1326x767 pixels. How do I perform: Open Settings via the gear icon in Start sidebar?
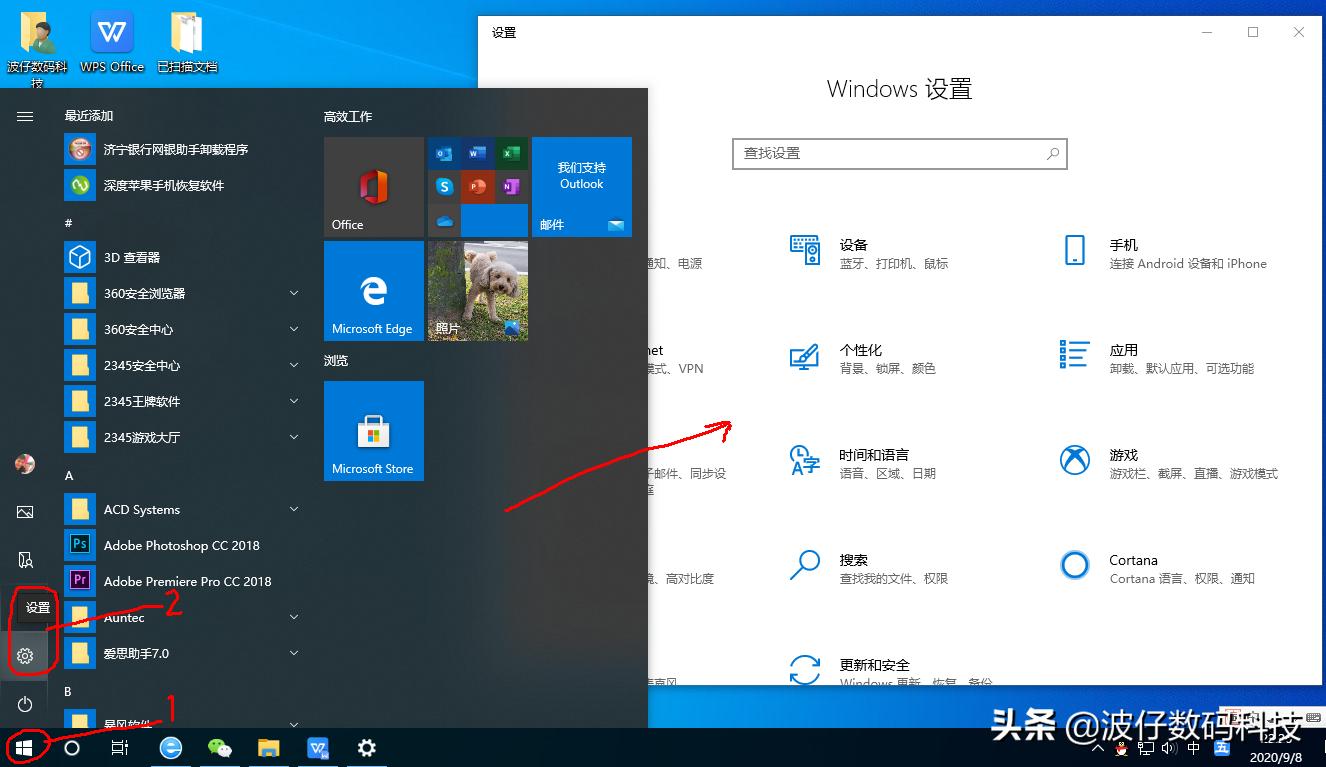(x=25, y=655)
